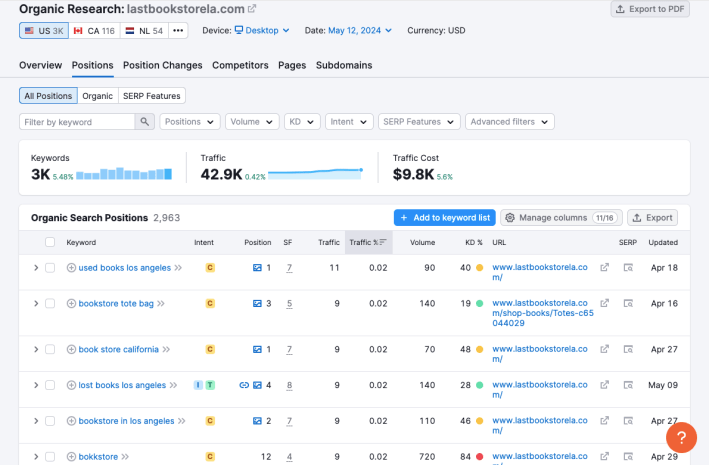Viewport: 709px width, 465px height.
Task: Add 'lost books los angeles' via plus icon
Action: tap(71, 385)
